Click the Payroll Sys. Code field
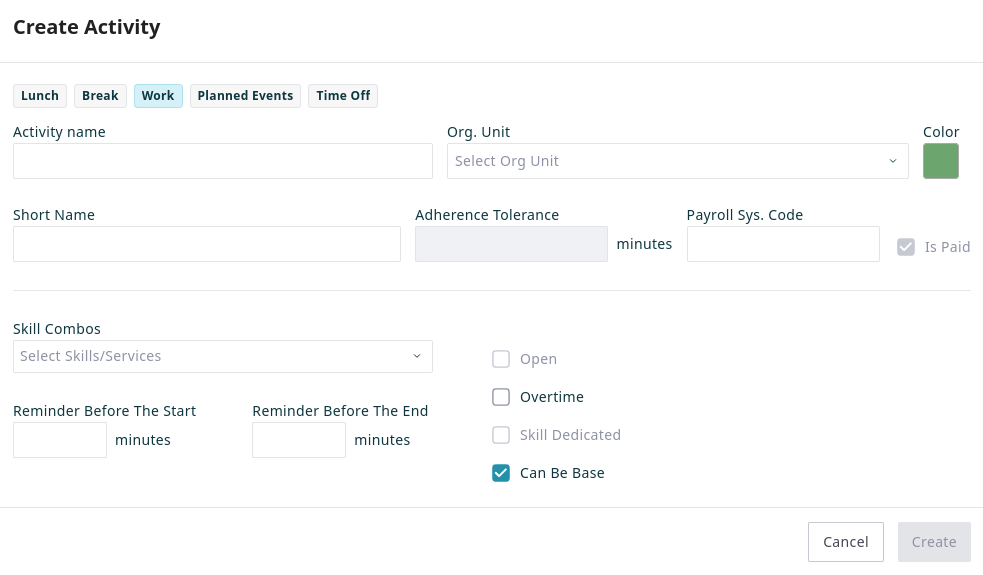Viewport: 983px width, 575px height. pos(782,244)
